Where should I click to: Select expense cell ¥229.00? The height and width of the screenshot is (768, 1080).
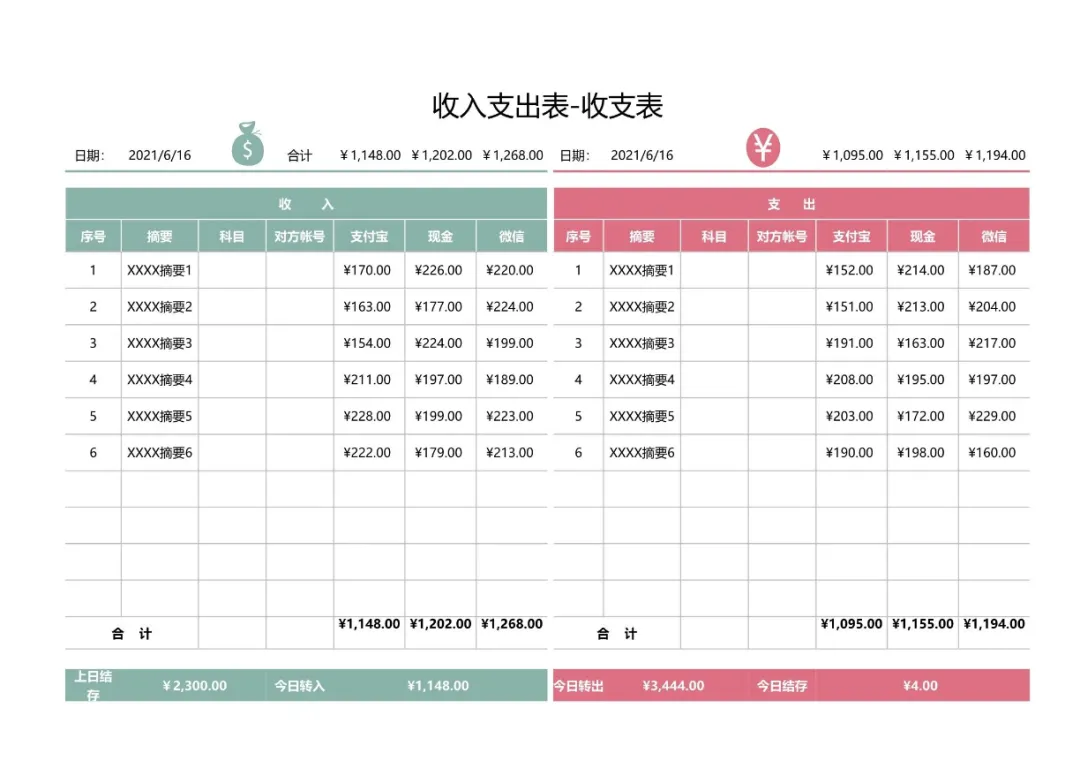[992, 416]
